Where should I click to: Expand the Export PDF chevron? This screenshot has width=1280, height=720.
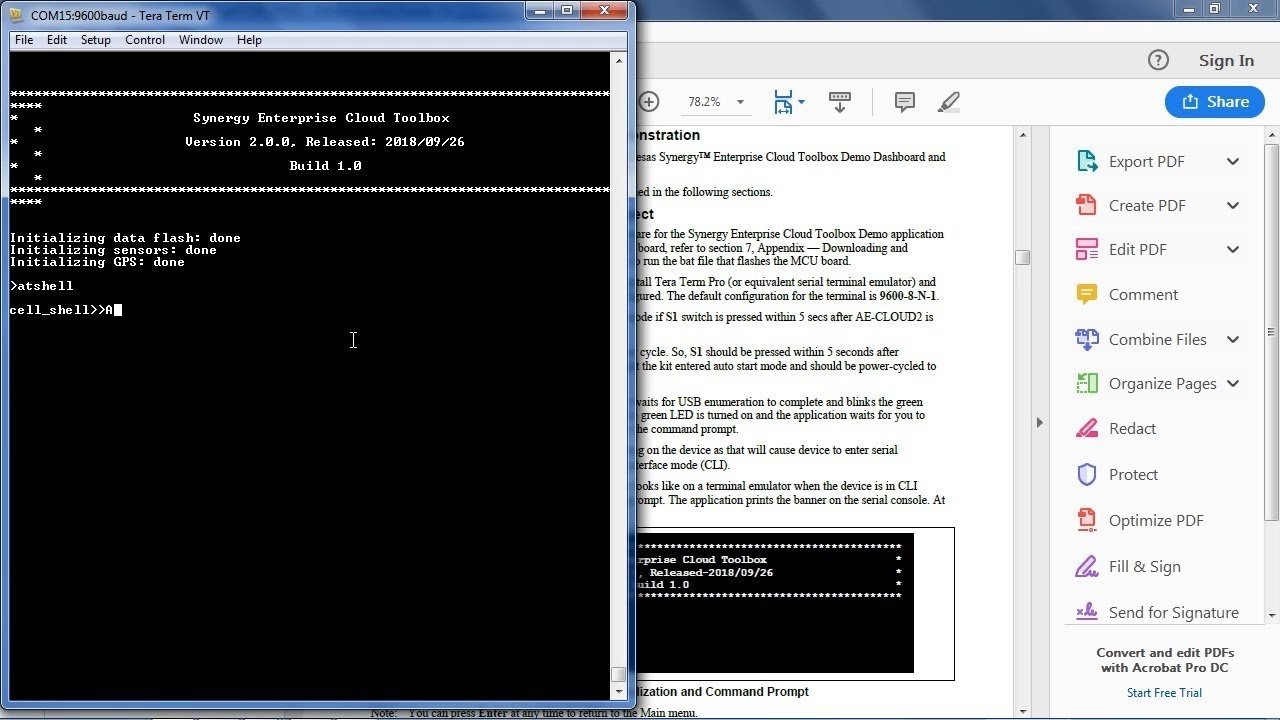pos(1233,162)
